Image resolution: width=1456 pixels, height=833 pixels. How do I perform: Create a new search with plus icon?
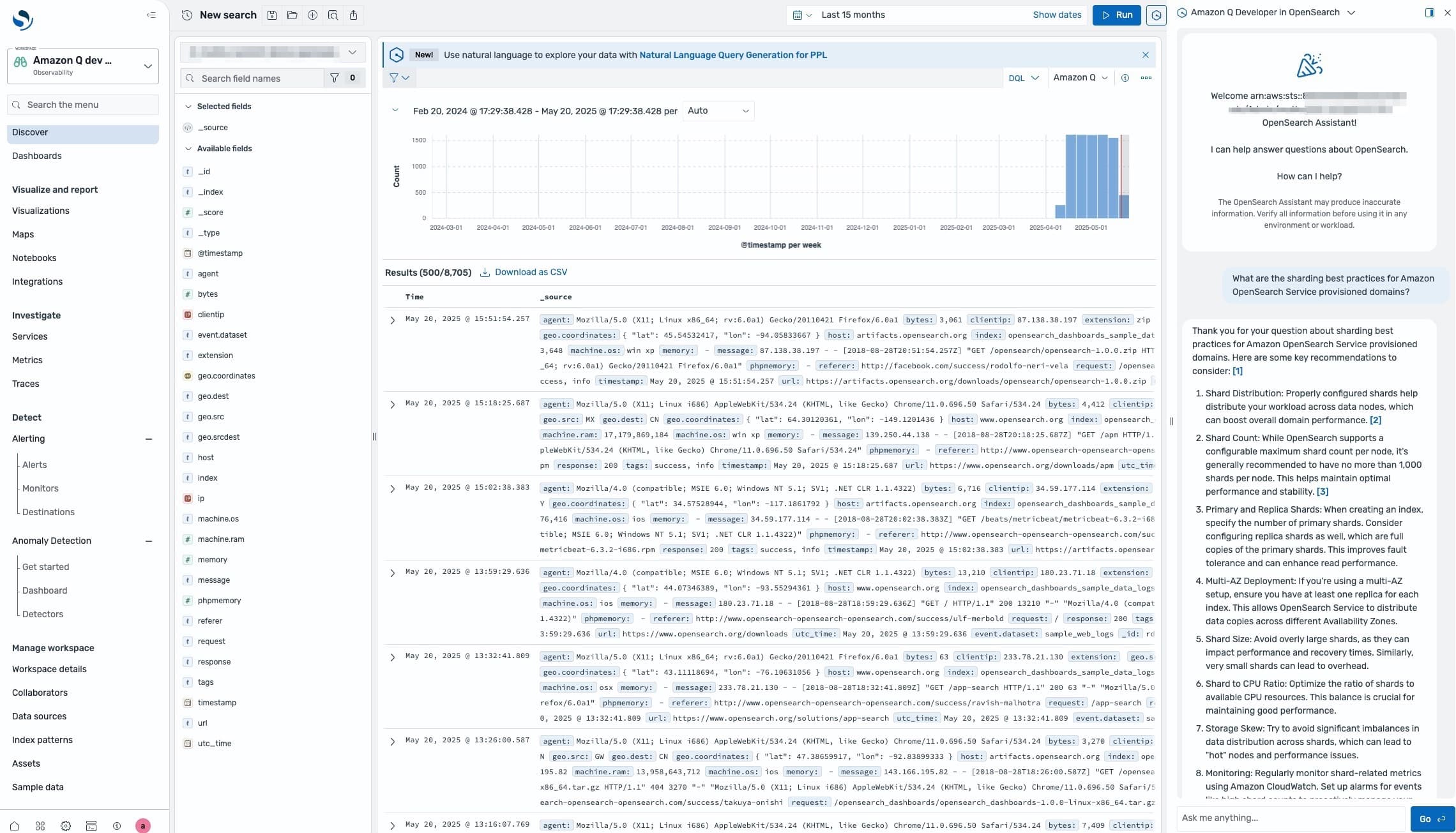click(x=312, y=15)
